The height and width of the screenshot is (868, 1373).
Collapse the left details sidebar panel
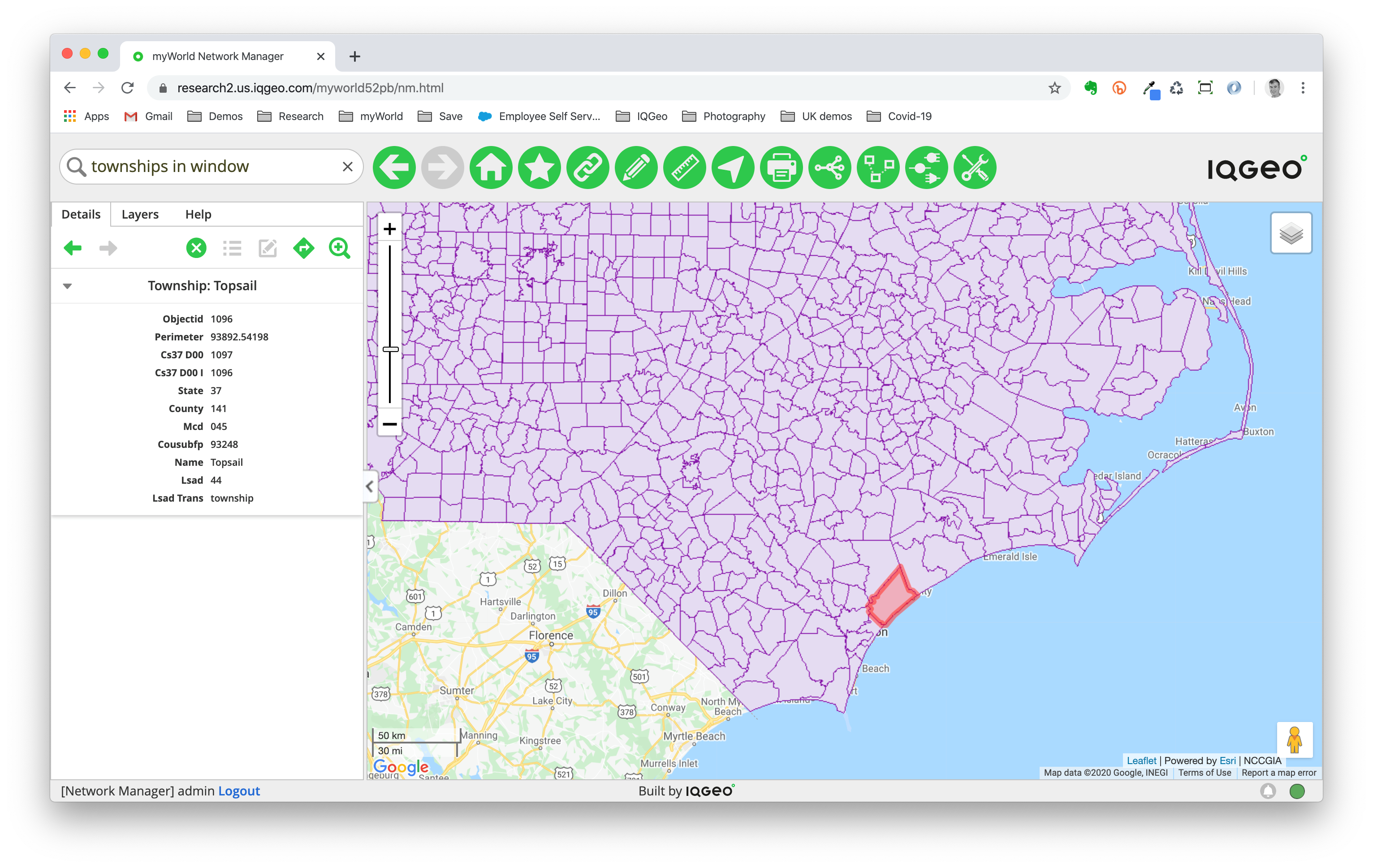(x=369, y=486)
